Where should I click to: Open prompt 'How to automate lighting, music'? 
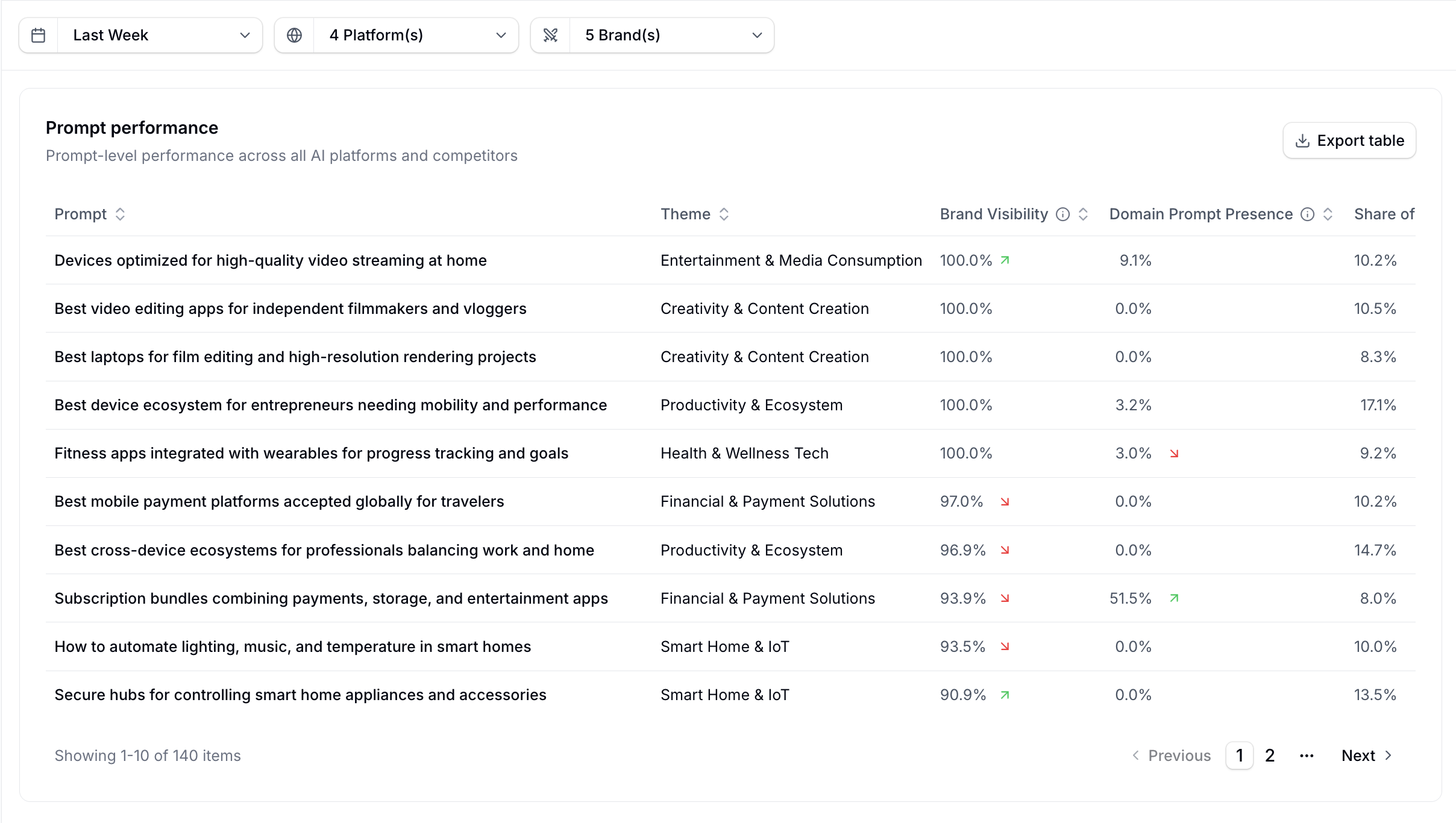(293, 646)
